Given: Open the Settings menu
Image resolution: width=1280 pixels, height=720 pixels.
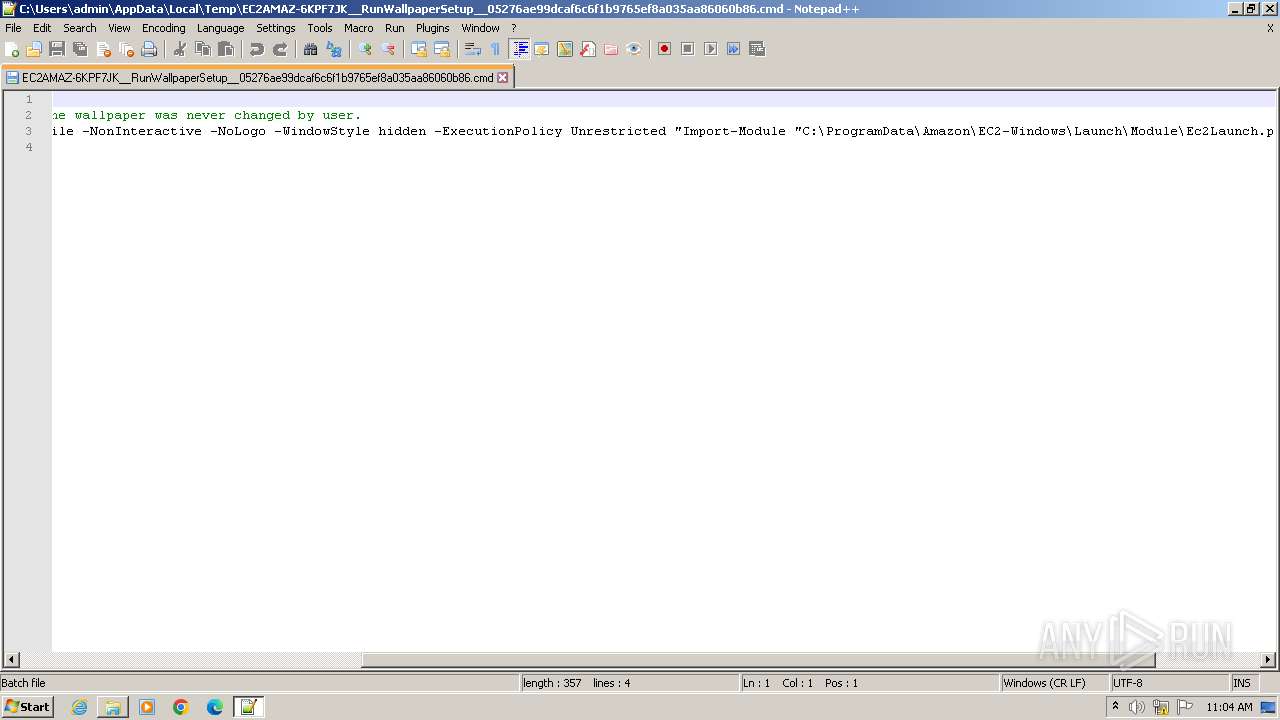Looking at the screenshot, I should tap(276, 28).
